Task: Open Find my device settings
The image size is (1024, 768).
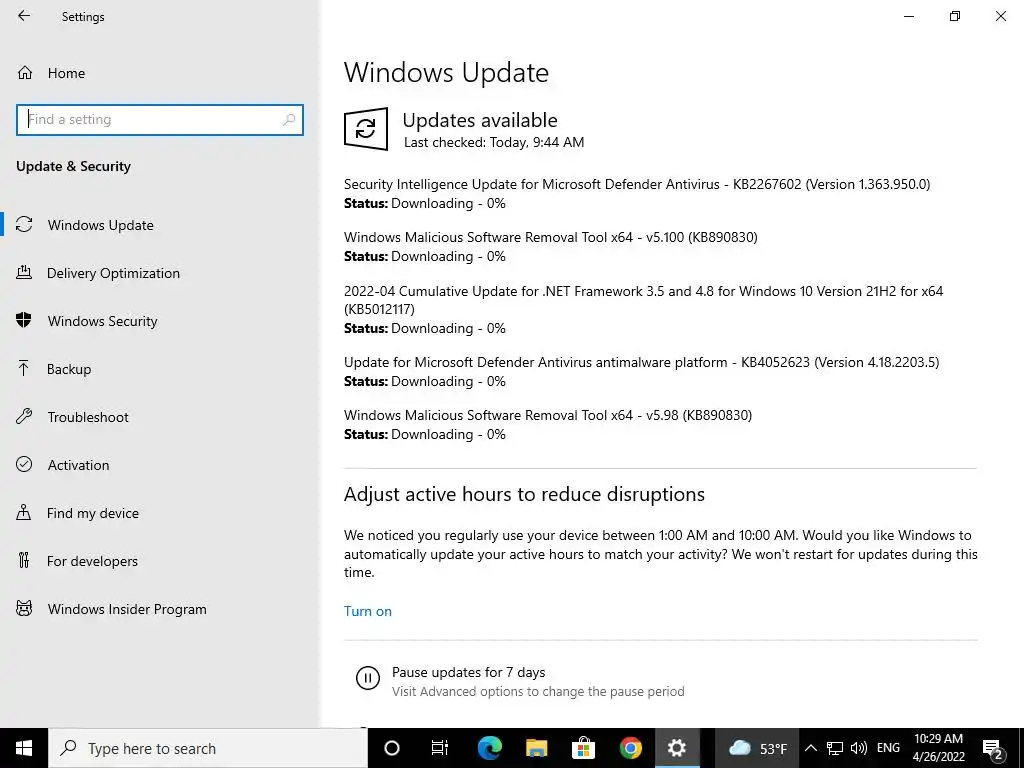Action: tap(92, 513)
